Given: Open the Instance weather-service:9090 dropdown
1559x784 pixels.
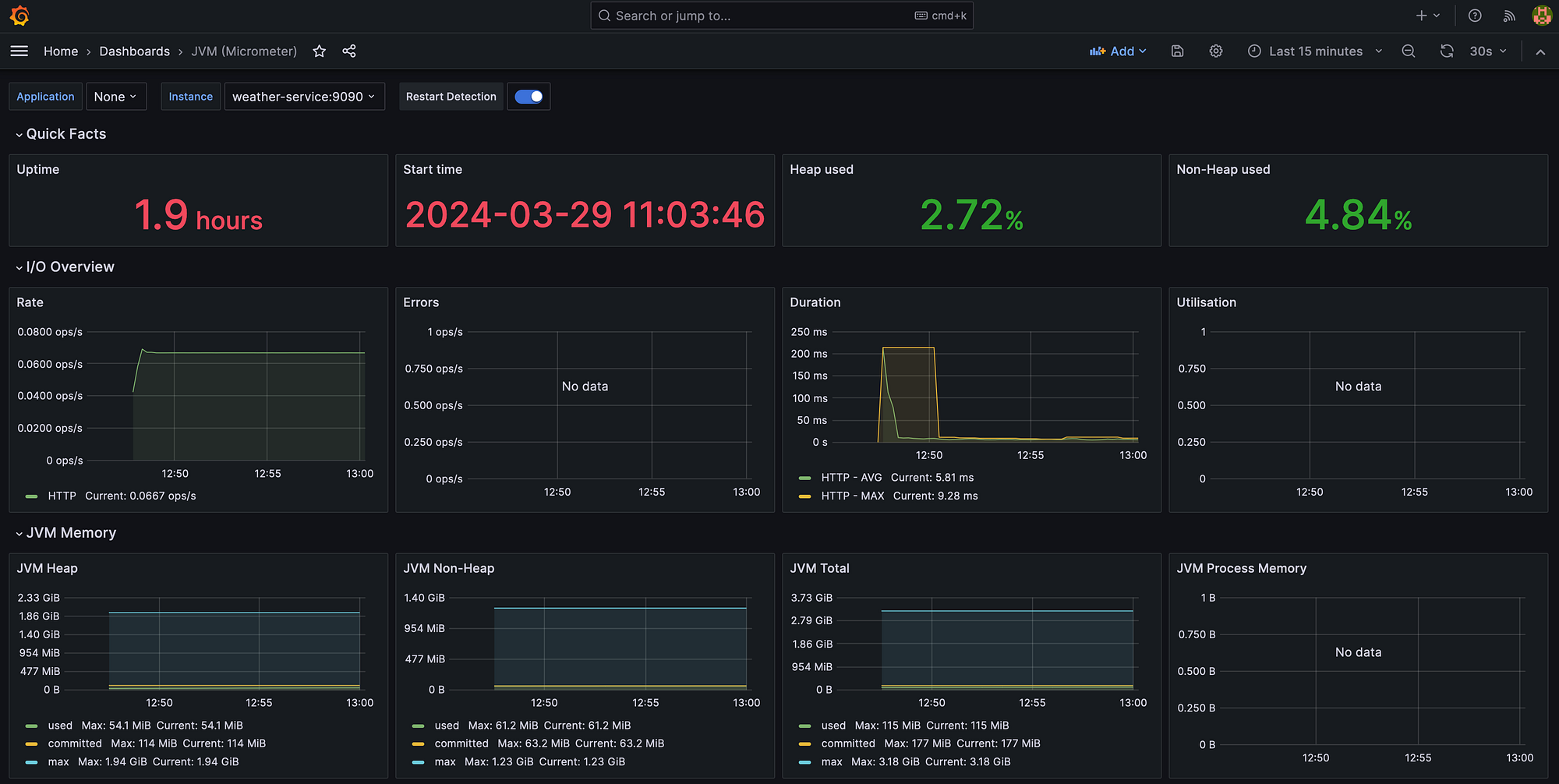Looking at the screenshot, I should 304,97.
